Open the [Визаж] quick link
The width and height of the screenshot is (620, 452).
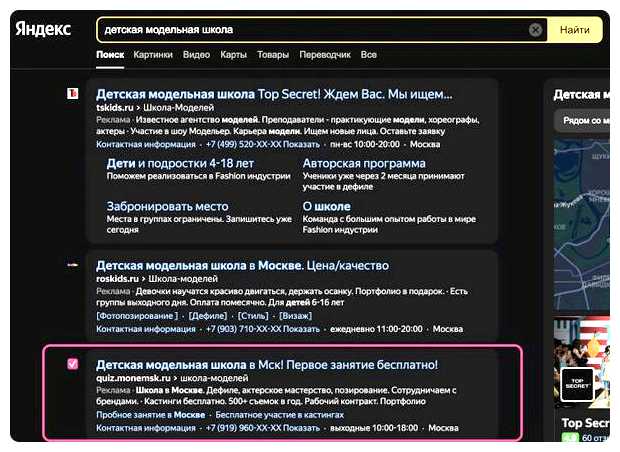tap(295, 316)
